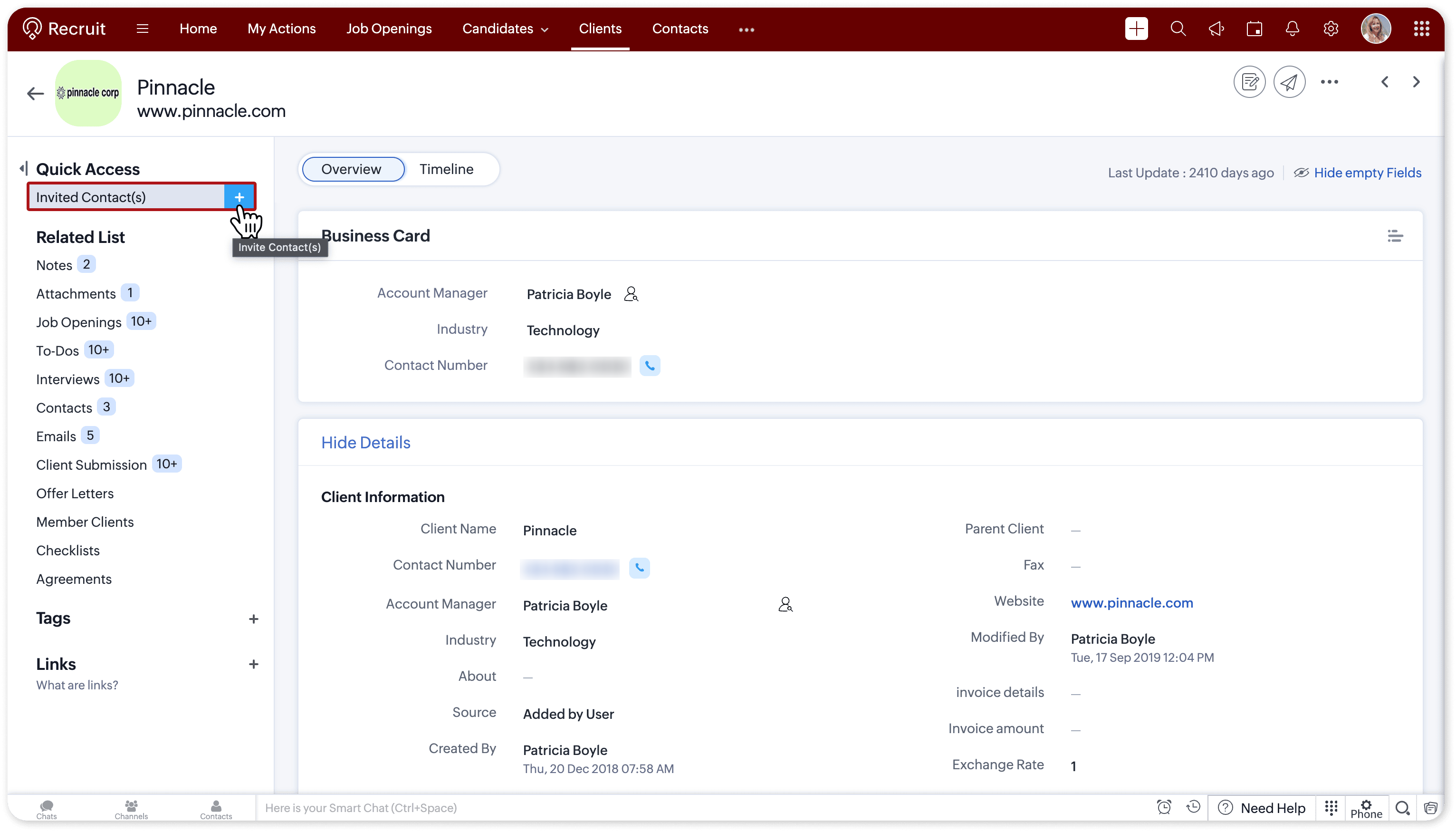
Task: Open the calendar icon in top bar
Action: (1254, 29)
